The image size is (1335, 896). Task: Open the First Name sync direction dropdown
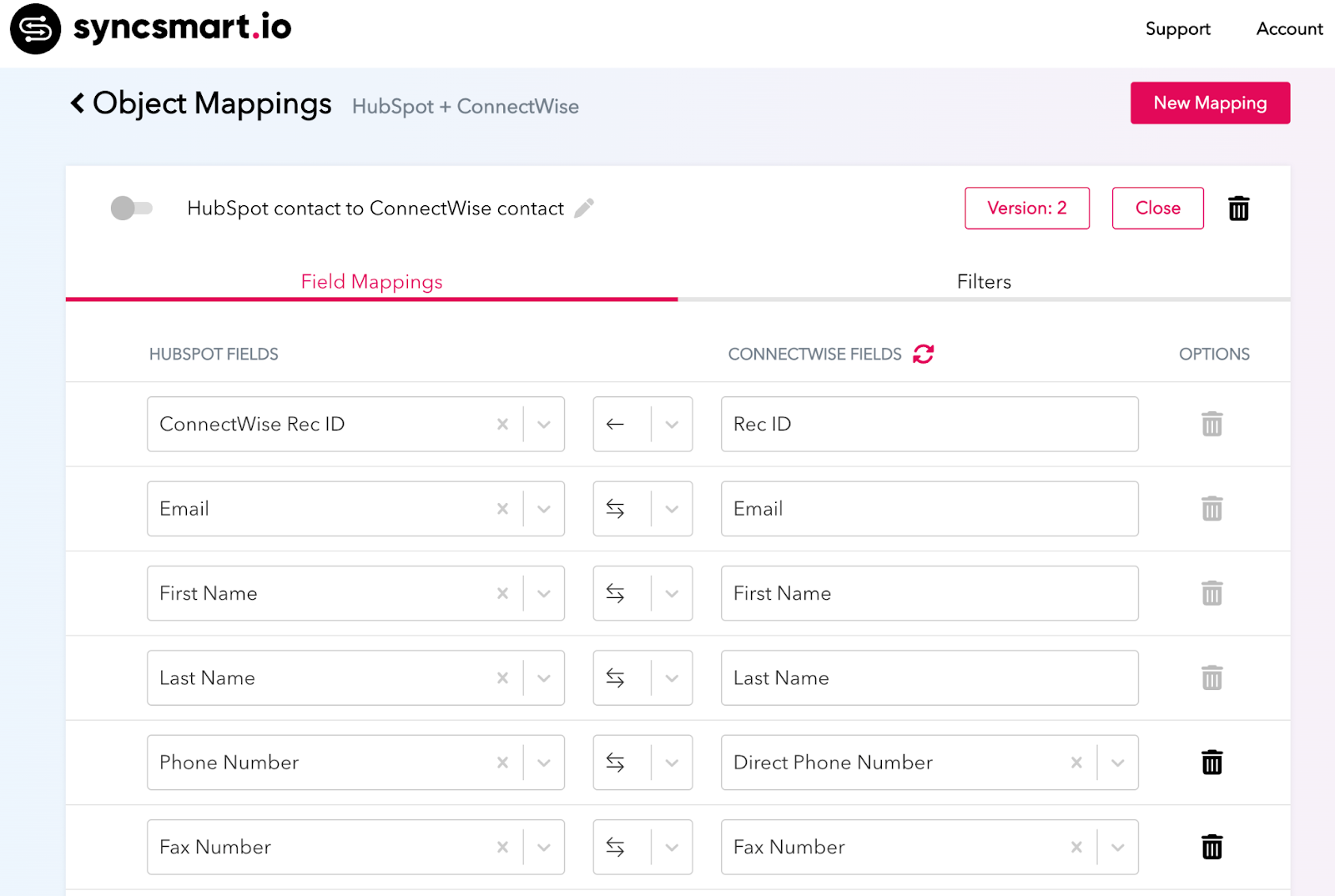click(x=672, y=593)
